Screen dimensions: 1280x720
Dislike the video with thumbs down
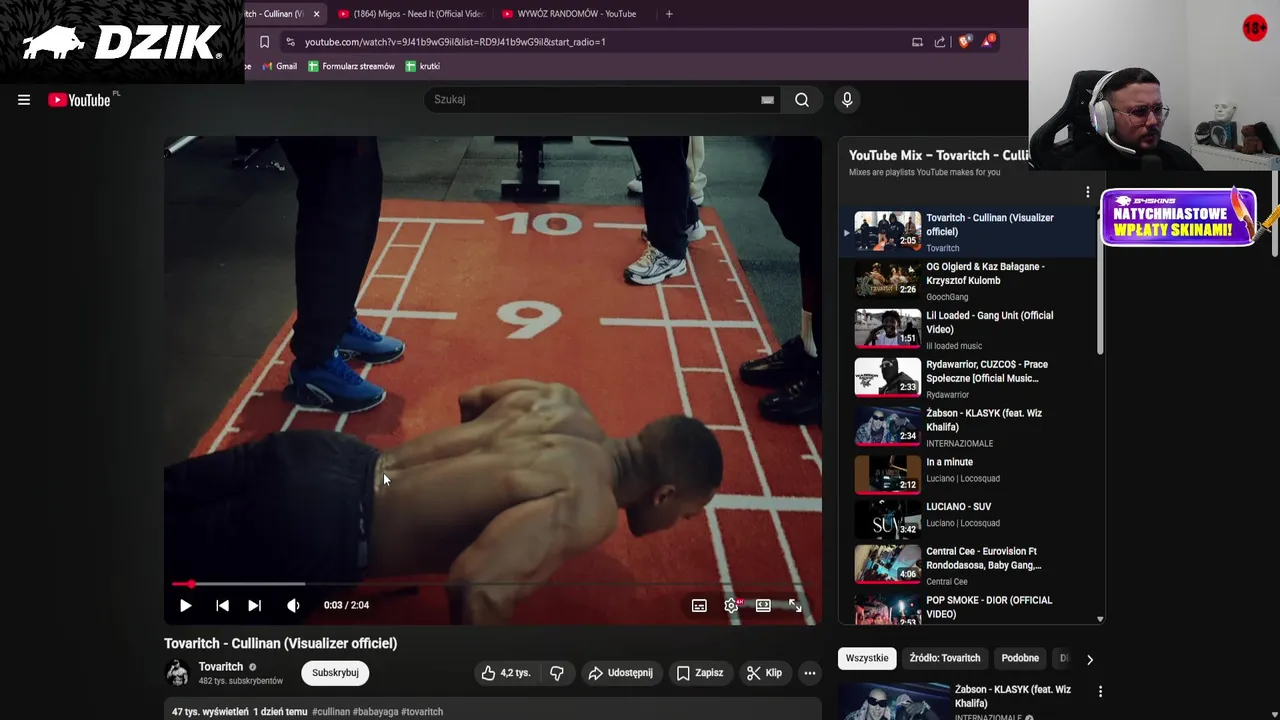[557, 673]
